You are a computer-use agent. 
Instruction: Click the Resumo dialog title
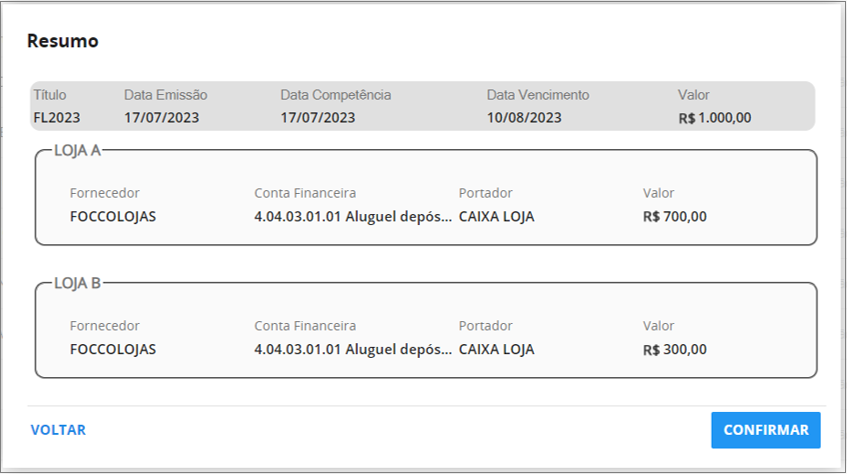(x=63, y=41)
